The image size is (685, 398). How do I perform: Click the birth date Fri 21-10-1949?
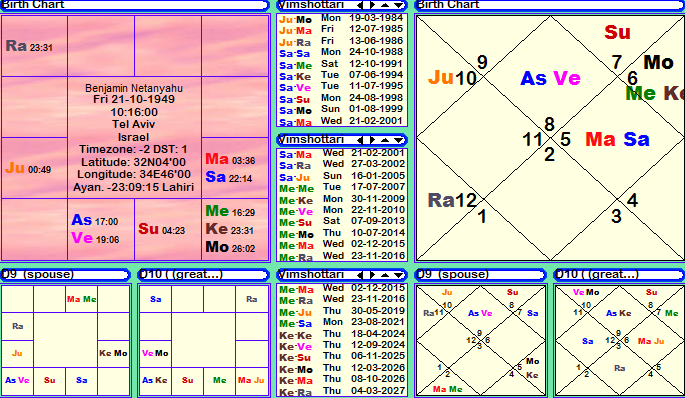point(134,100)
